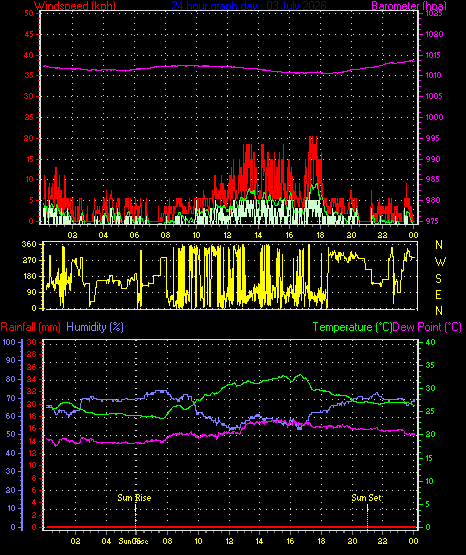Click the green '25' temperature axis value
Viewport: 466px width, 555px height.
point(430,412)
